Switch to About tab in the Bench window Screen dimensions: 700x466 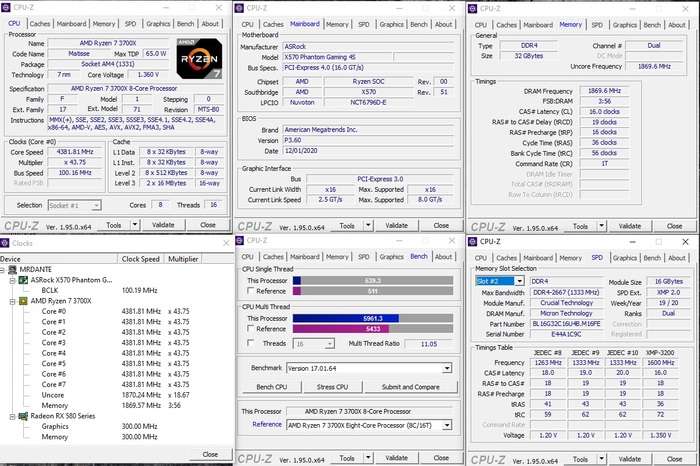(442, 257)
